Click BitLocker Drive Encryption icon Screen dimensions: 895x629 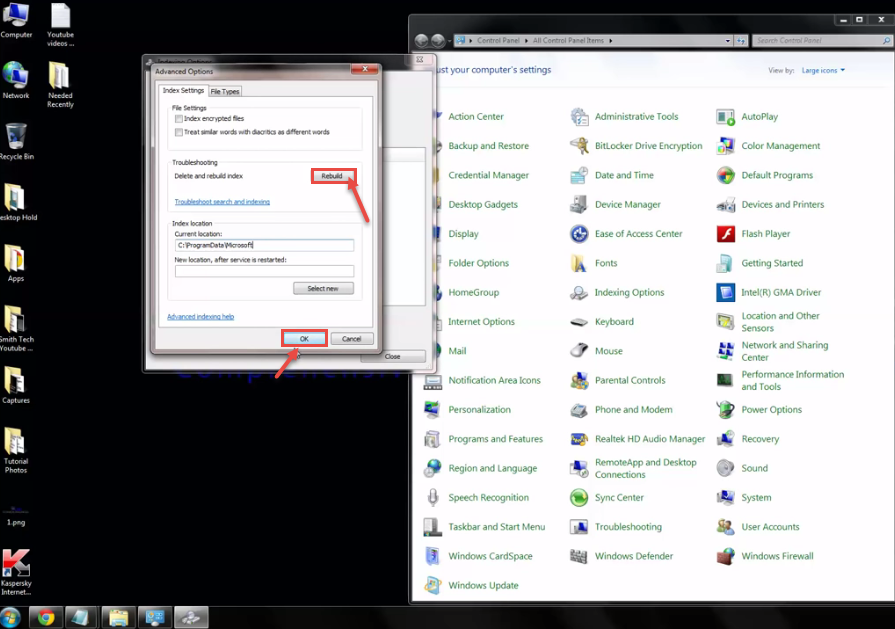point(579,146)
